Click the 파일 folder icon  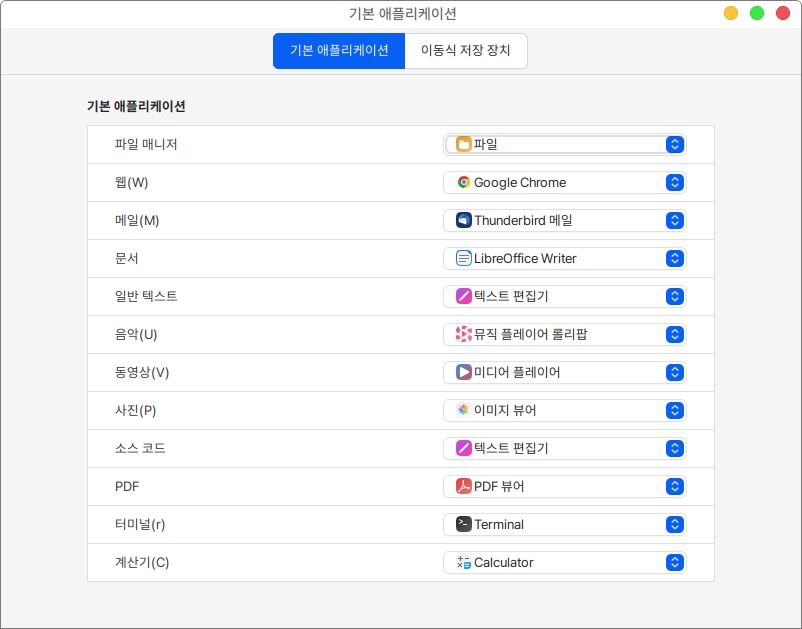(464, 144)
